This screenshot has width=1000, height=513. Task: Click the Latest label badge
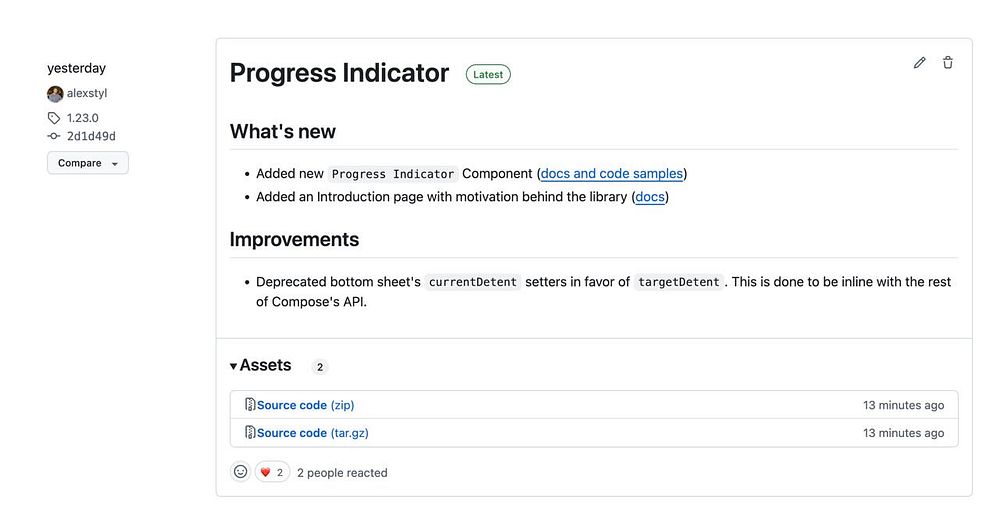click(488, 74)
